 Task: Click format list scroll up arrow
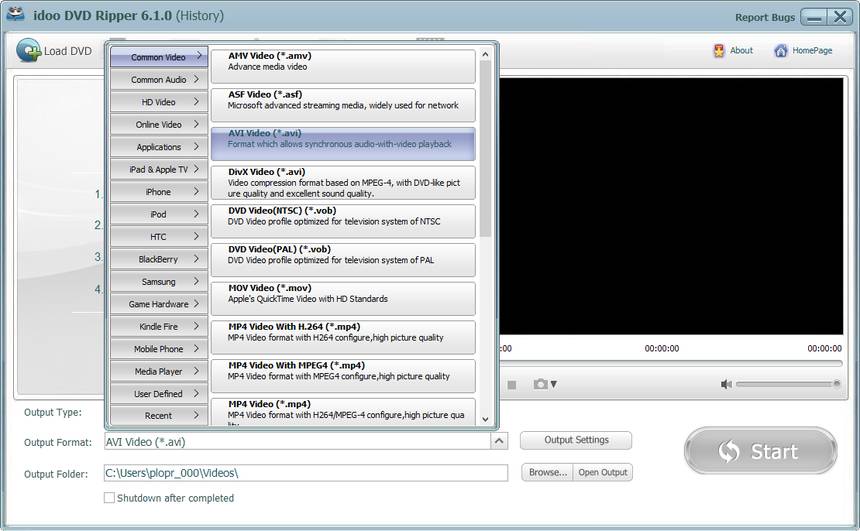[x=485, y=54]
